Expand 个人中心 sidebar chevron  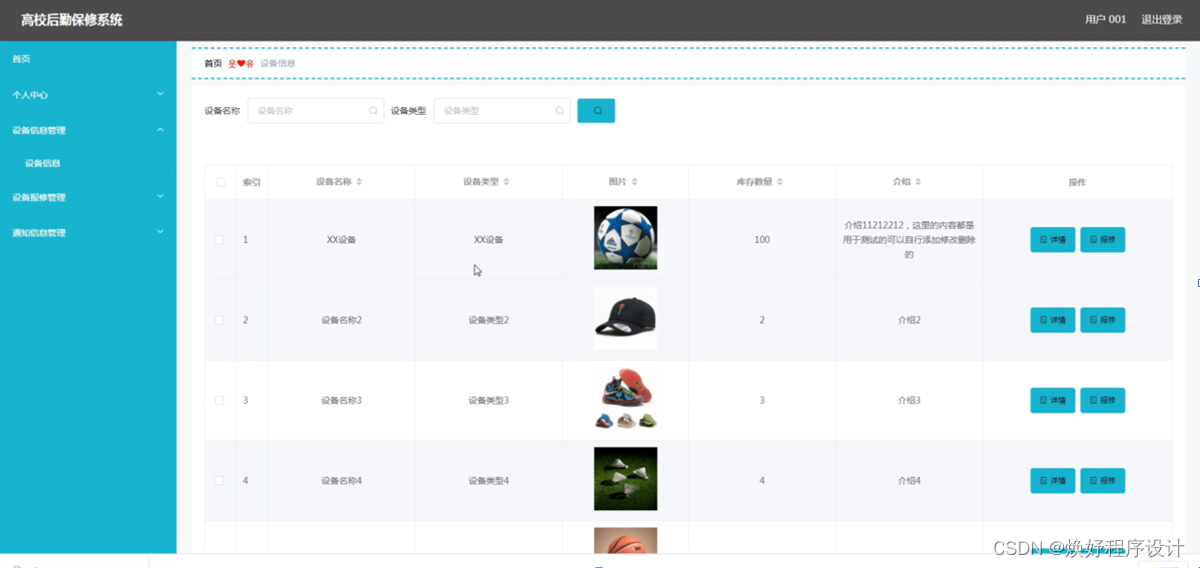click(x=160, y=94)
